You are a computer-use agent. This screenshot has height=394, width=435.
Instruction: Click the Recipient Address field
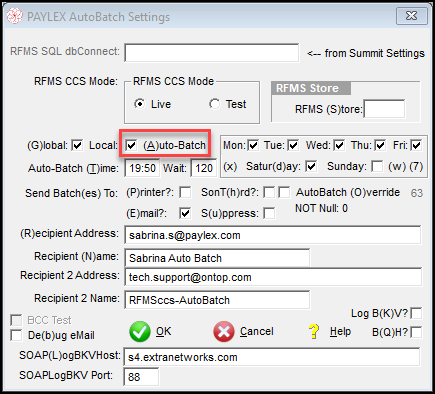[x=273, y=235]
